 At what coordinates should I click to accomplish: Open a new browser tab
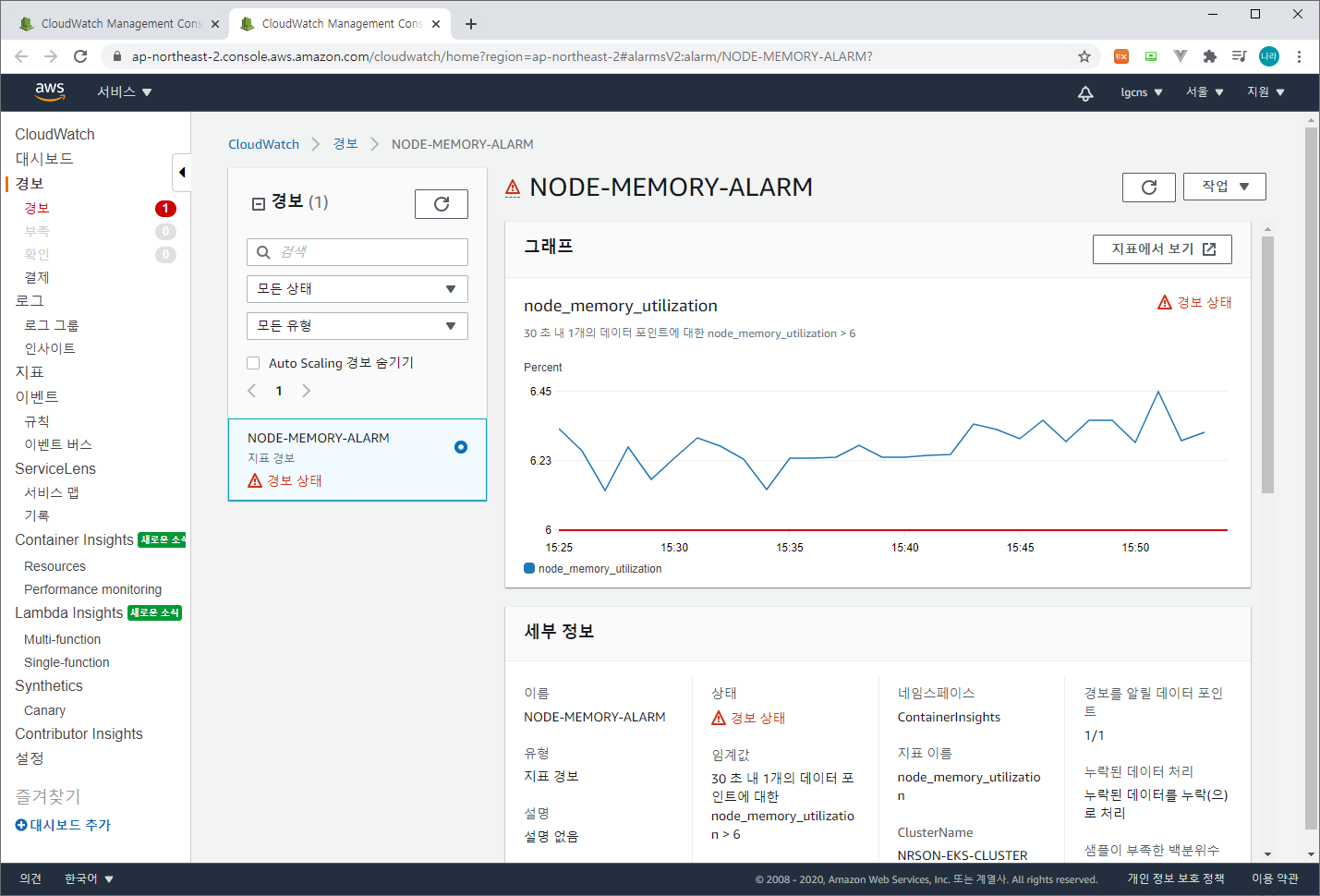click(x=470, y=24)
